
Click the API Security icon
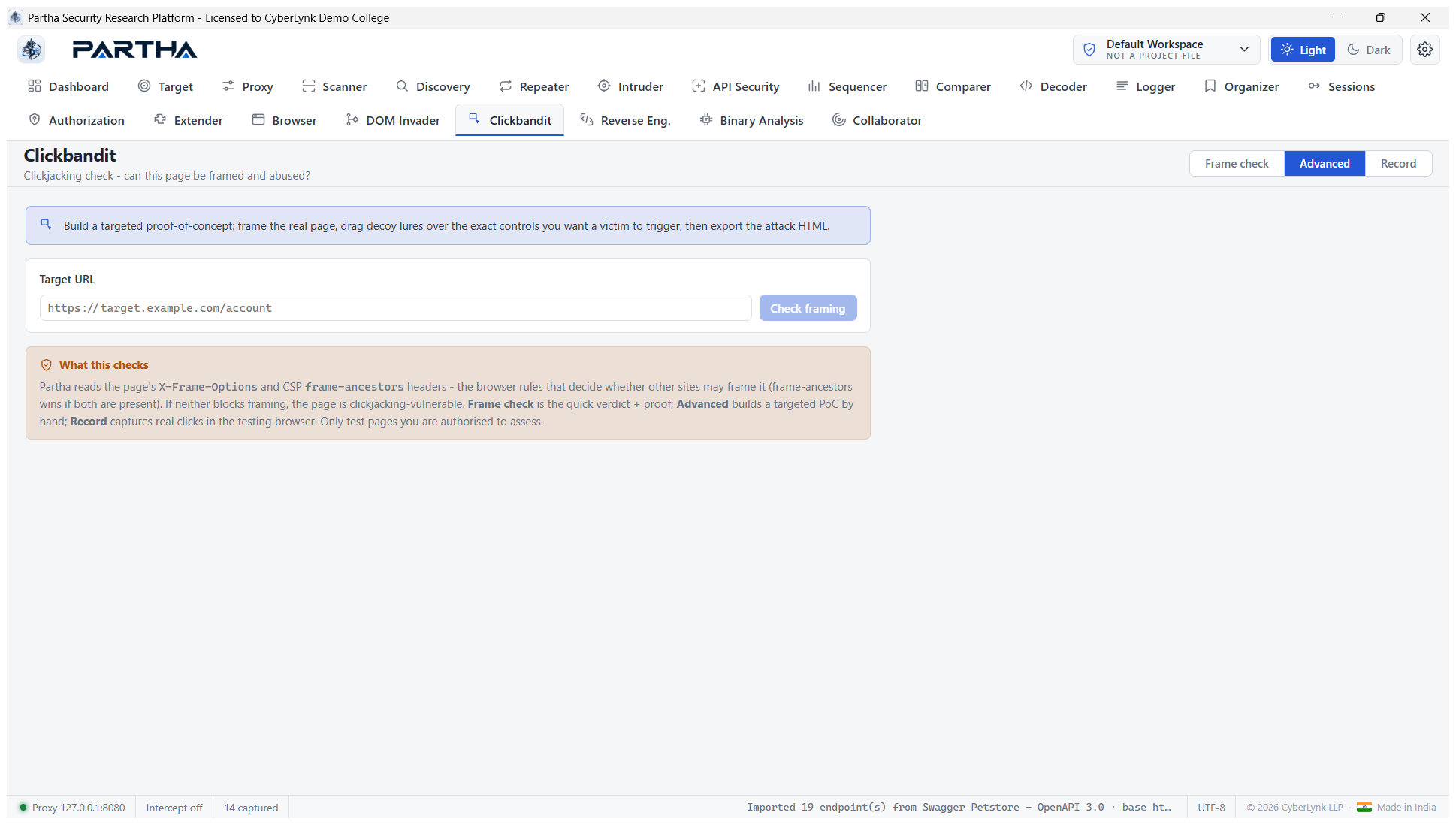tap(699, 86)
